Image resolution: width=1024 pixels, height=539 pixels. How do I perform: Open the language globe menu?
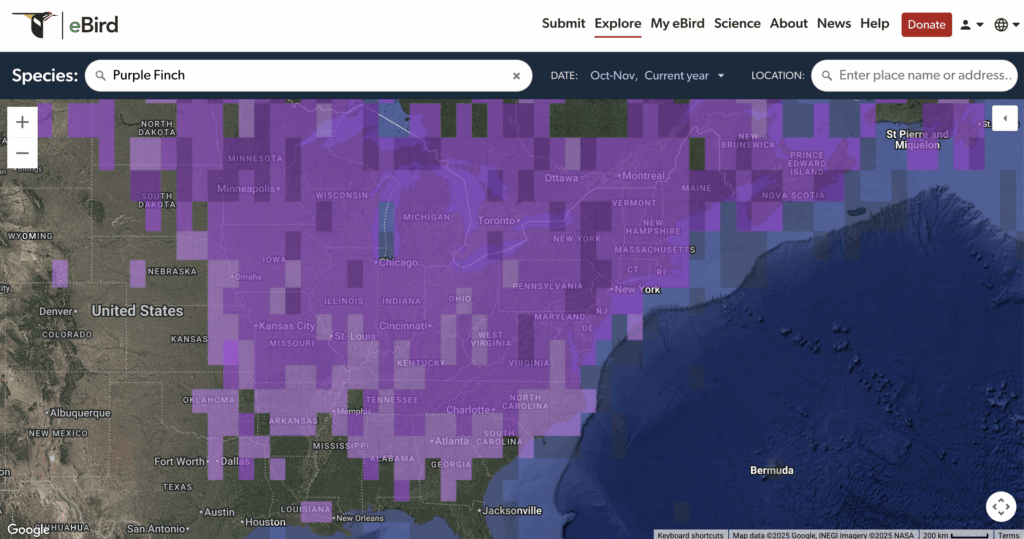tap(1006, 25)
